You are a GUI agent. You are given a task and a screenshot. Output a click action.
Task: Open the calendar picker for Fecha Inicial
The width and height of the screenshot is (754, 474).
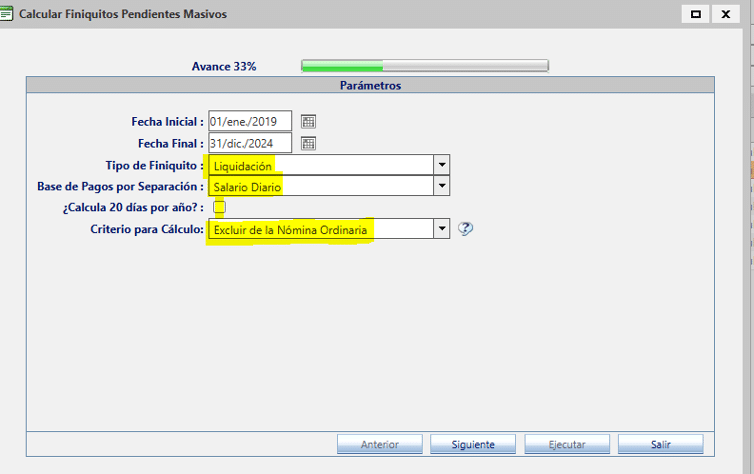[x=309, y=121]
